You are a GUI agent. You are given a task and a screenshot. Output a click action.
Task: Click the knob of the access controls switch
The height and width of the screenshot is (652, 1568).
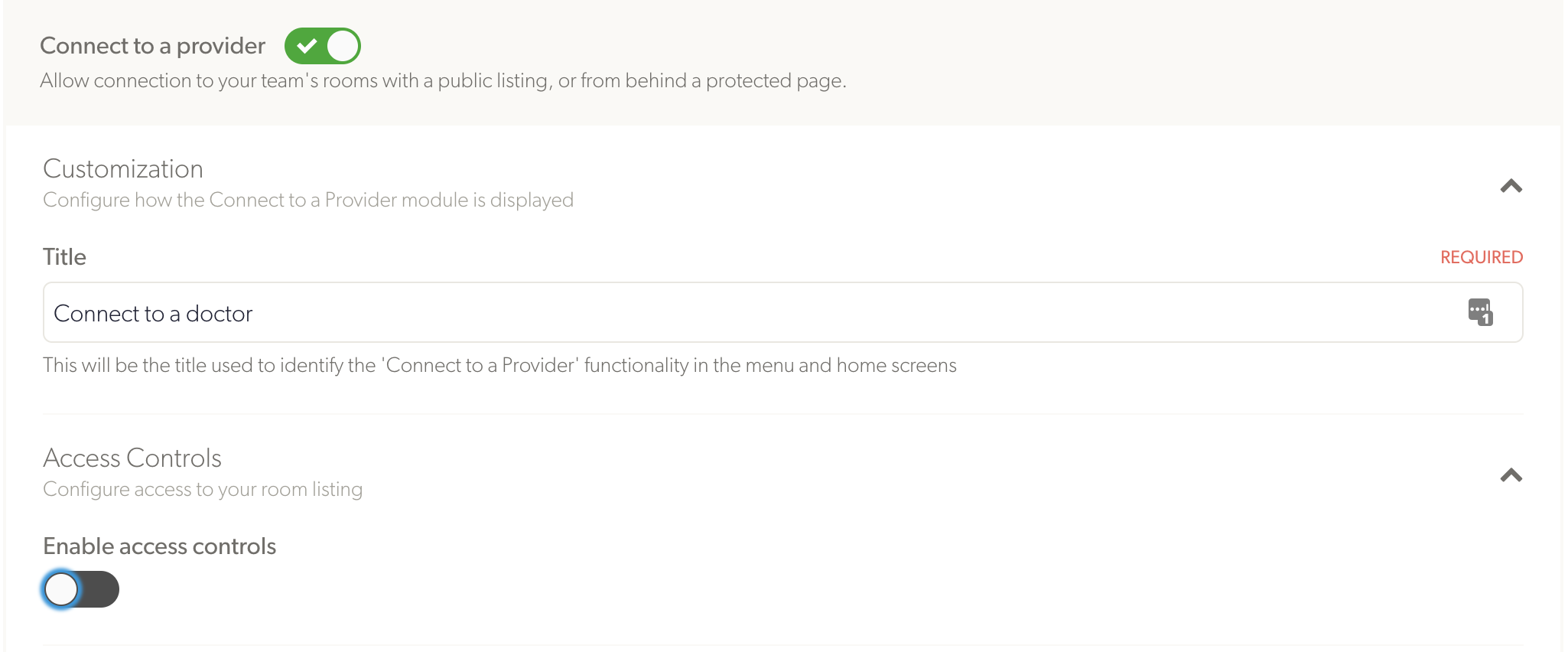[61, 589]
